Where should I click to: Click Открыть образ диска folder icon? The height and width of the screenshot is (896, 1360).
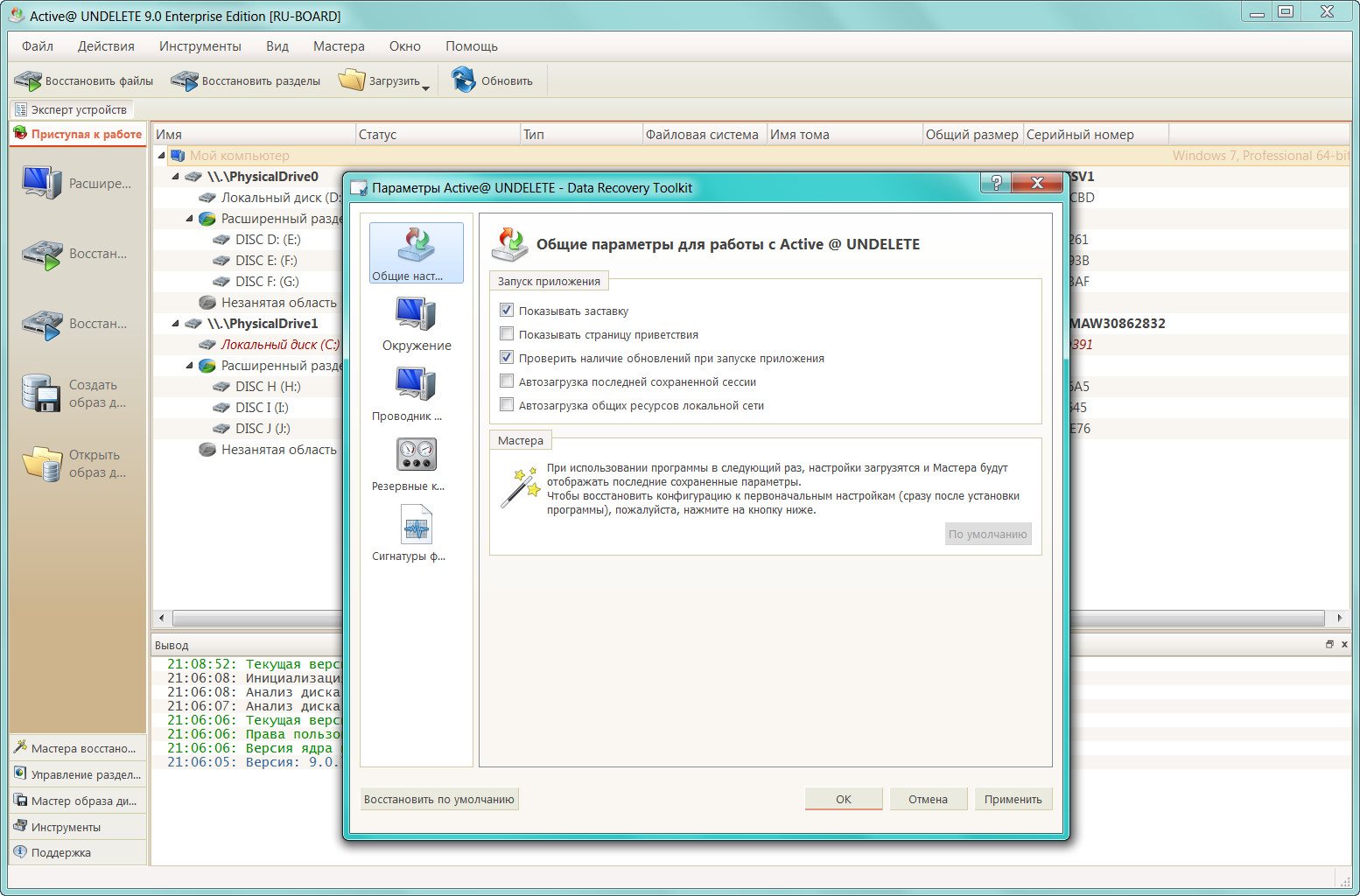coord(42,464)
